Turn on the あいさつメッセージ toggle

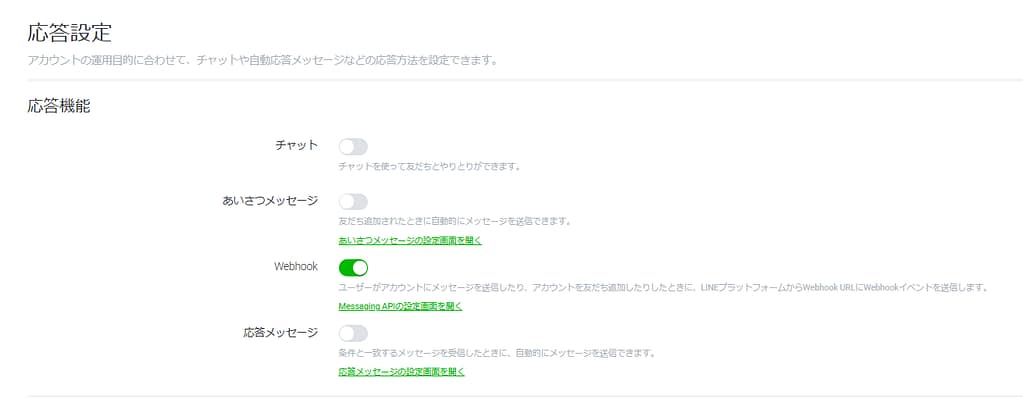(353, 201)
